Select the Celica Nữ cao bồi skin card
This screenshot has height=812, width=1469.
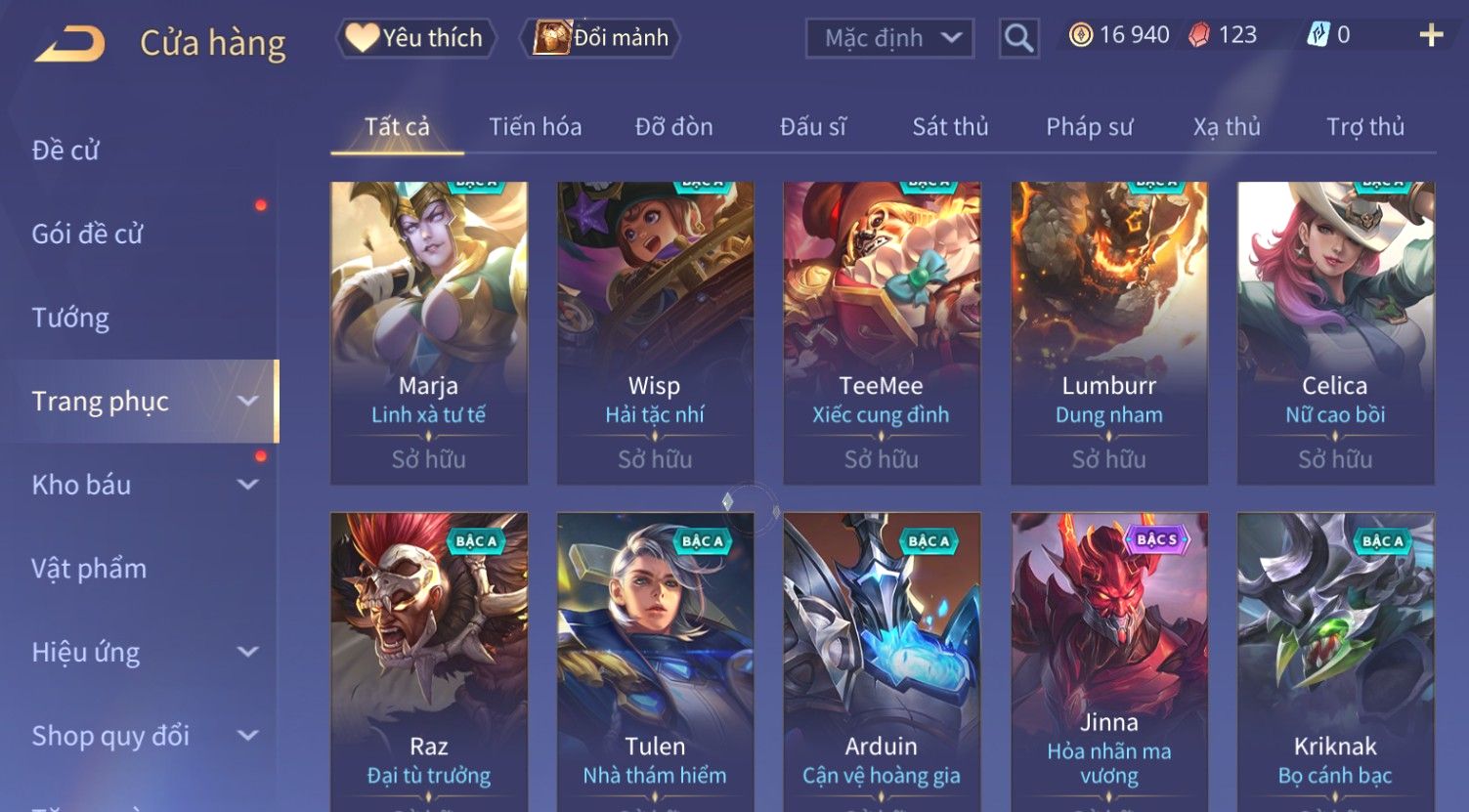[x=1336, y=333]
